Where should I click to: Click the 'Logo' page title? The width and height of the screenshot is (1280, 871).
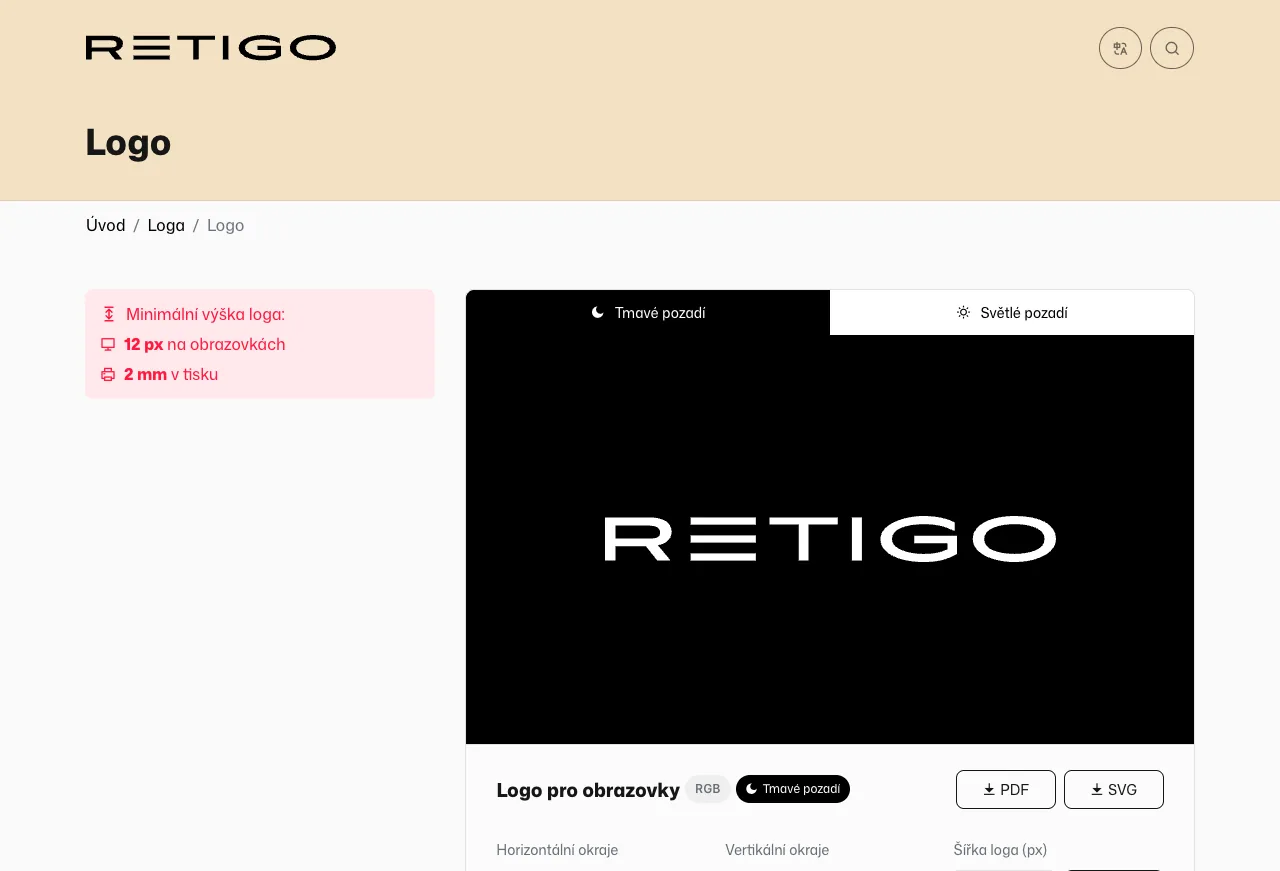[x=128, y=142]
